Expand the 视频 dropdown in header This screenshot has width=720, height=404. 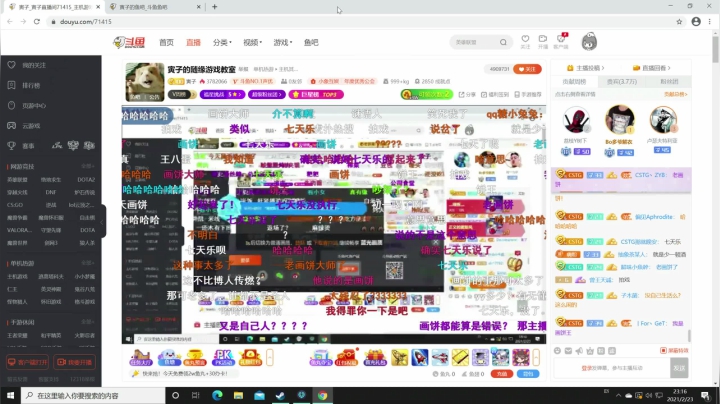[253, 42]
